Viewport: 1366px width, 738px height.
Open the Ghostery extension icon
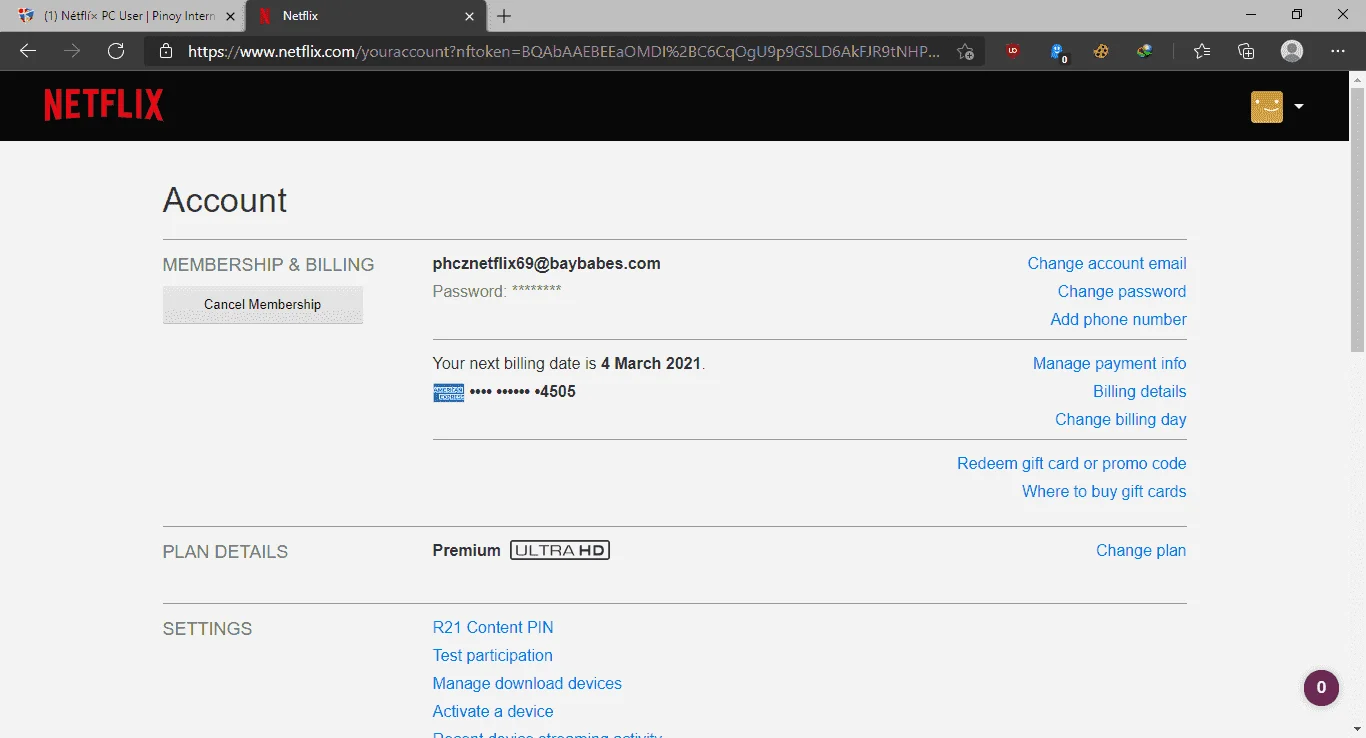[1058, 52]
